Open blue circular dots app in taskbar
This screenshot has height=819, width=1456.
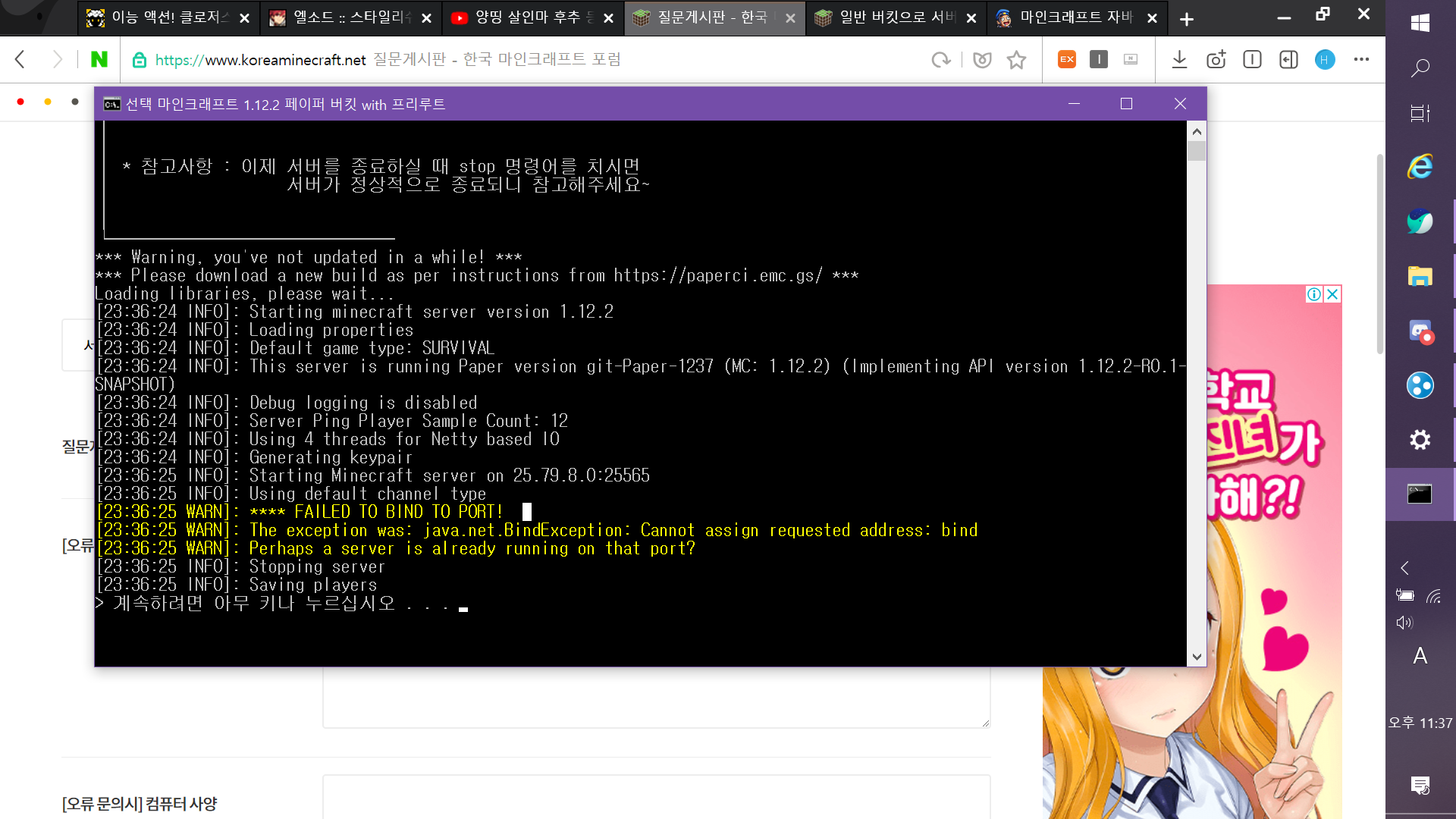tap(1420, 385)
